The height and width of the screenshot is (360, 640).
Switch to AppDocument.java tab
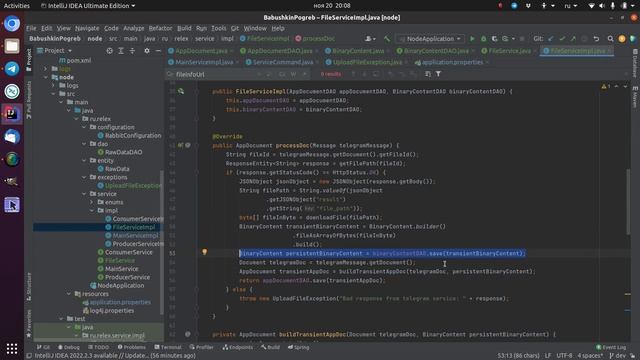coord(201,51)
